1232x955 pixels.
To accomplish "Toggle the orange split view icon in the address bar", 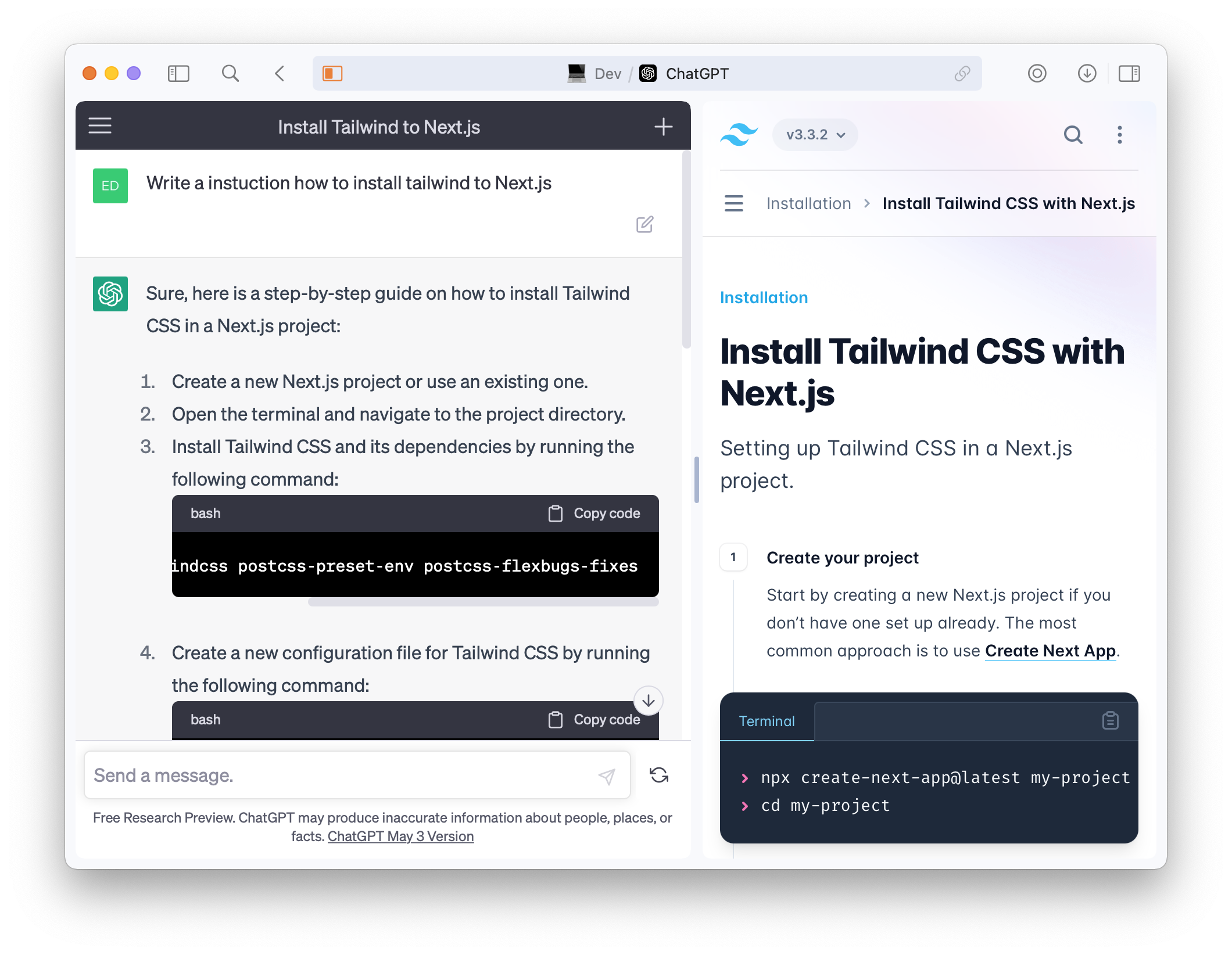I will pos(332,74).
